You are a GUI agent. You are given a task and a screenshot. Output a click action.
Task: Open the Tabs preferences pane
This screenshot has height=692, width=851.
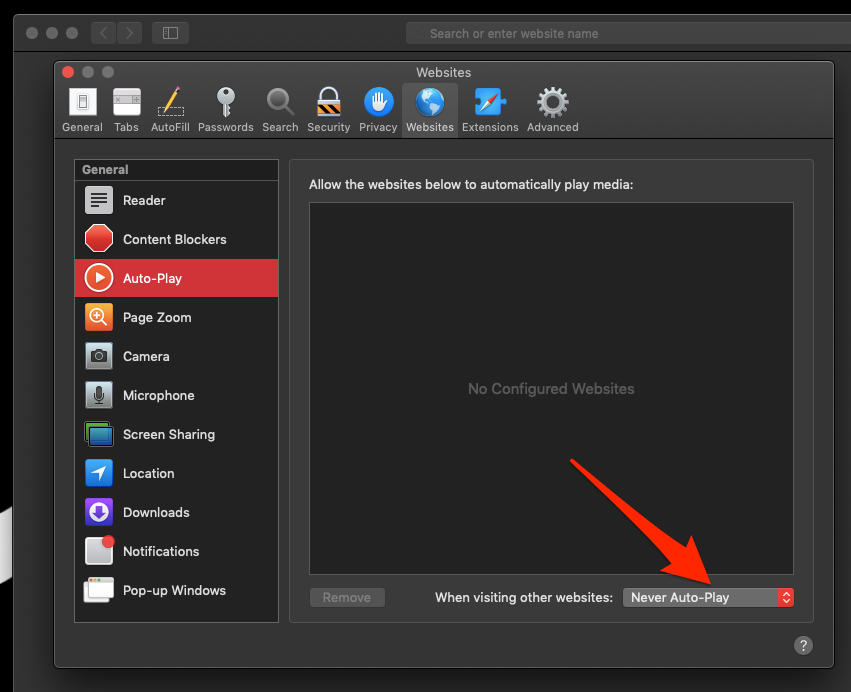126,110
